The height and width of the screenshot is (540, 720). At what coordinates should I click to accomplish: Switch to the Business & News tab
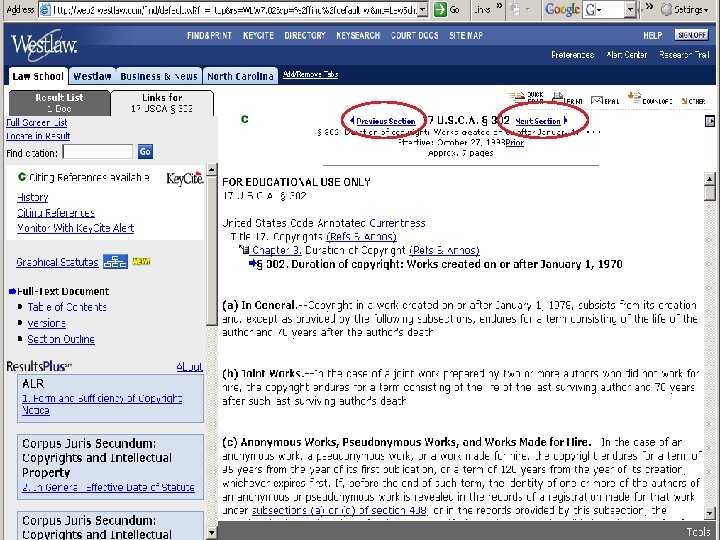[x=159, y=76]
